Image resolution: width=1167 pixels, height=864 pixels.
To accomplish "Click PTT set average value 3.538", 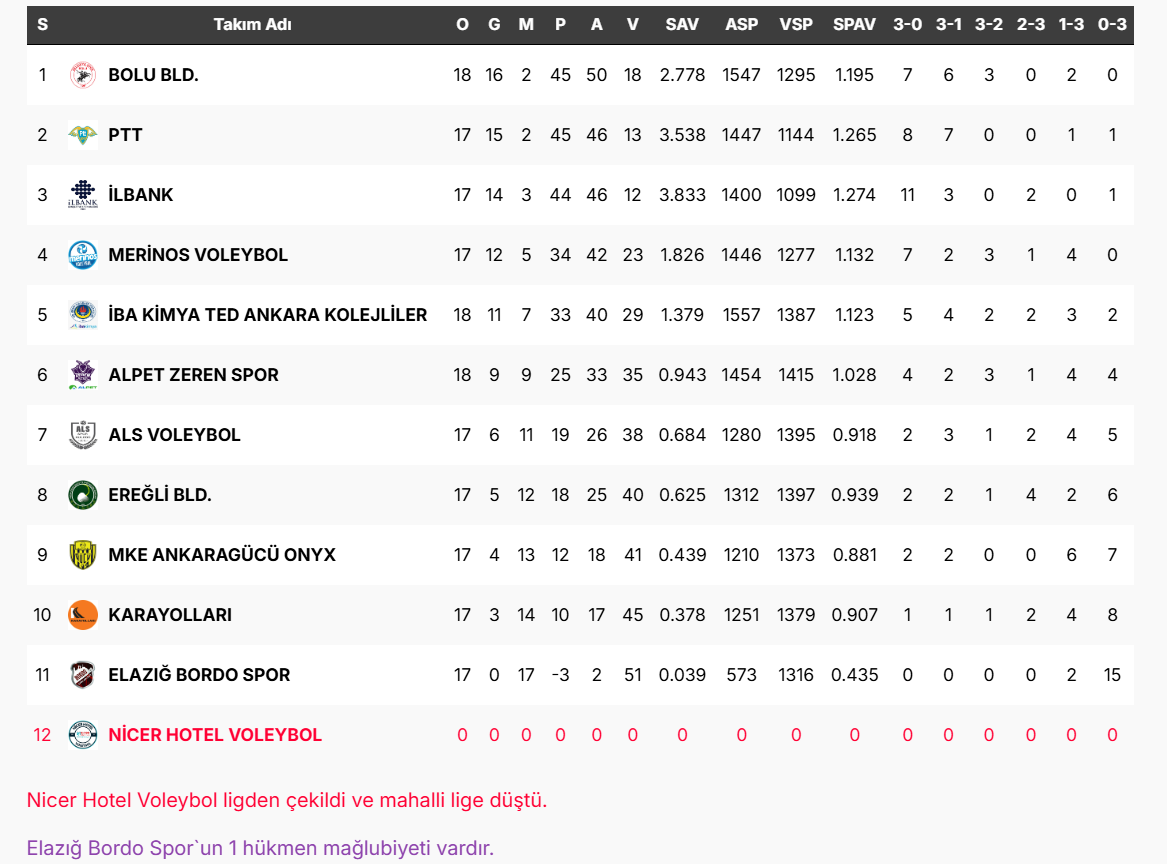I will pos(682,135).
